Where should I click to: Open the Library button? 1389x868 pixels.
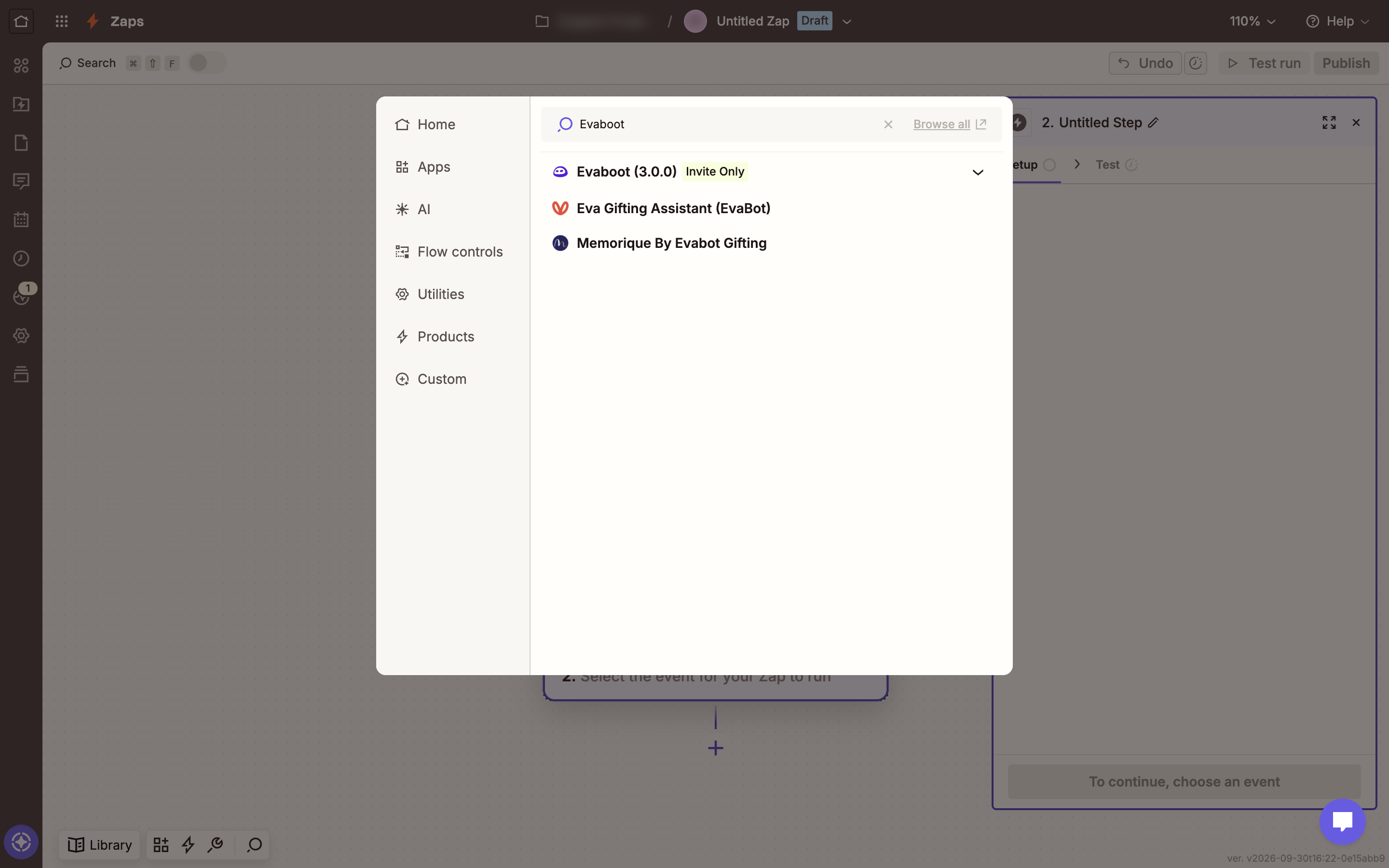pos(100,844)
